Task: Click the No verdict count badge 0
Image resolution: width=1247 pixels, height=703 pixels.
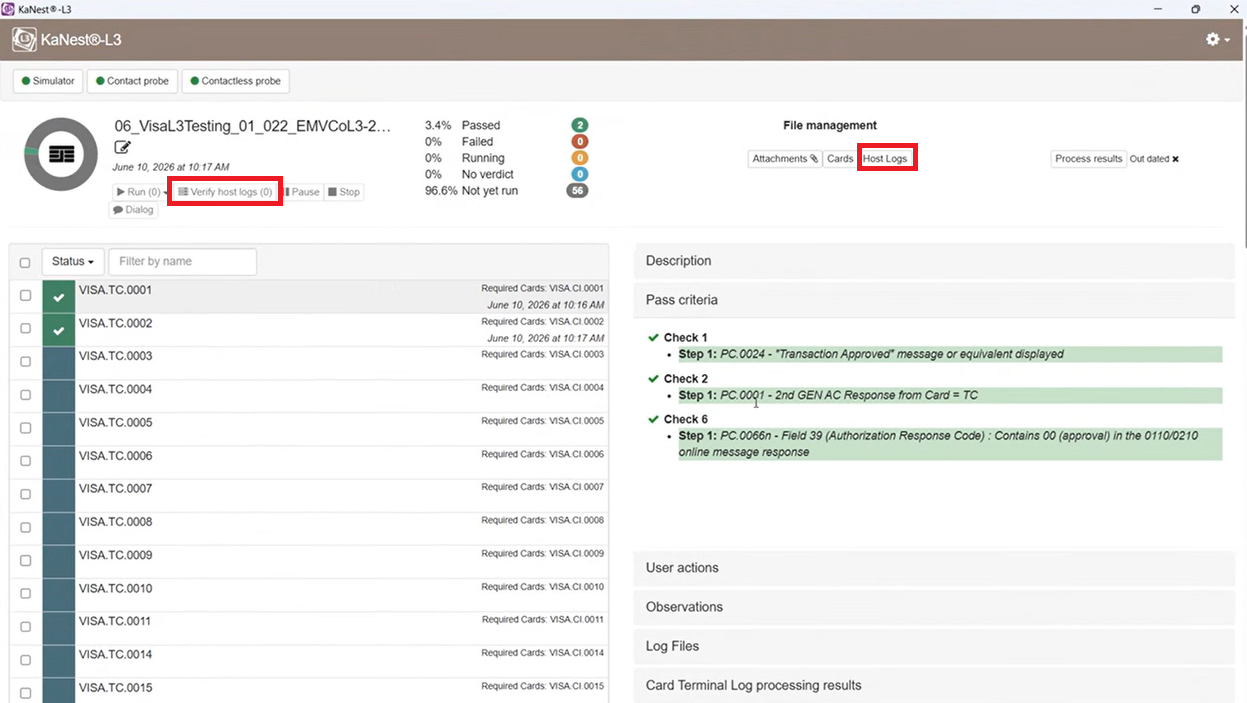Action: click(x=579, y=174)
